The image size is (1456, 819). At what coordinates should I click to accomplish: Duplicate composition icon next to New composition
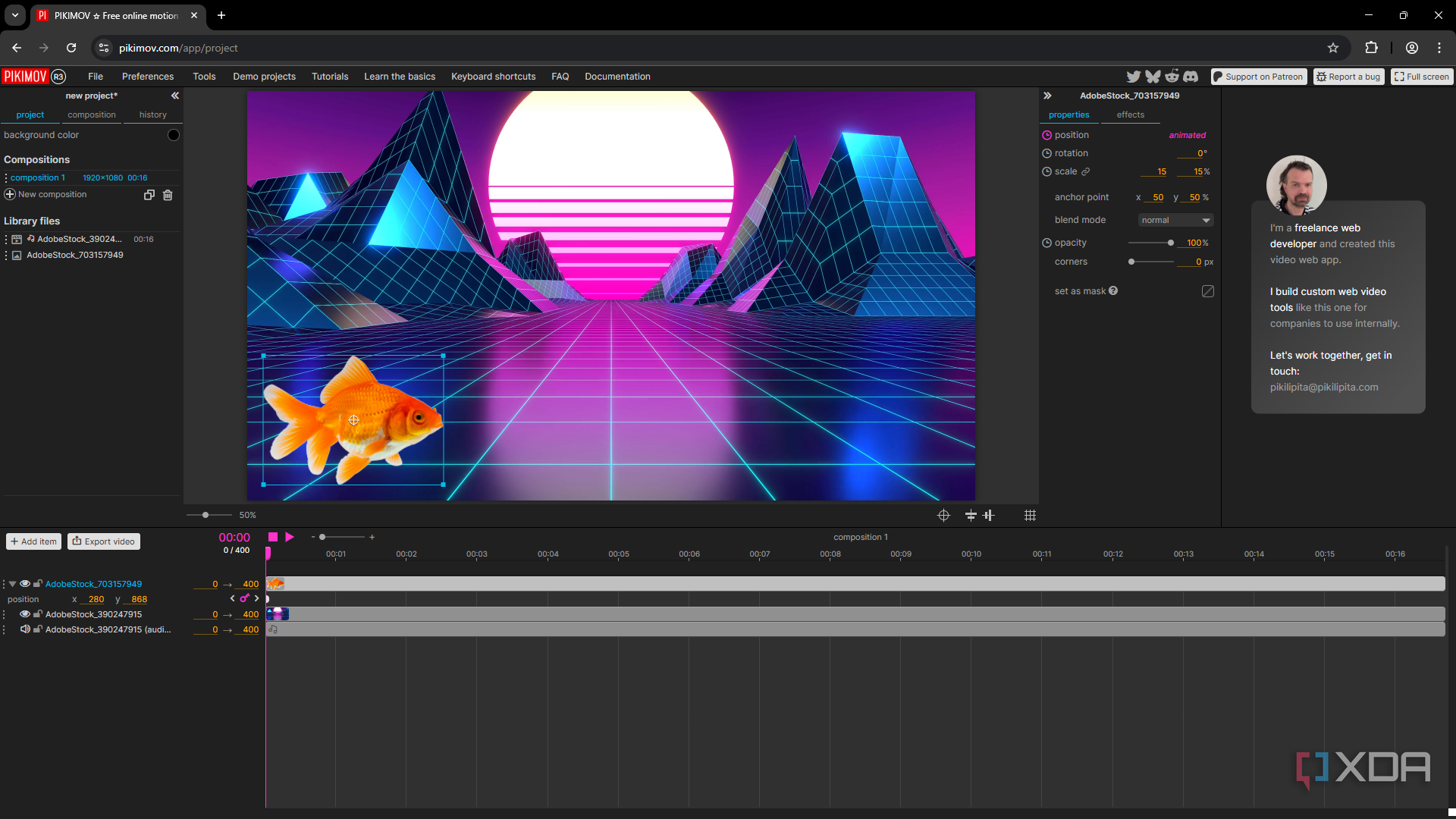coord(149,195)
